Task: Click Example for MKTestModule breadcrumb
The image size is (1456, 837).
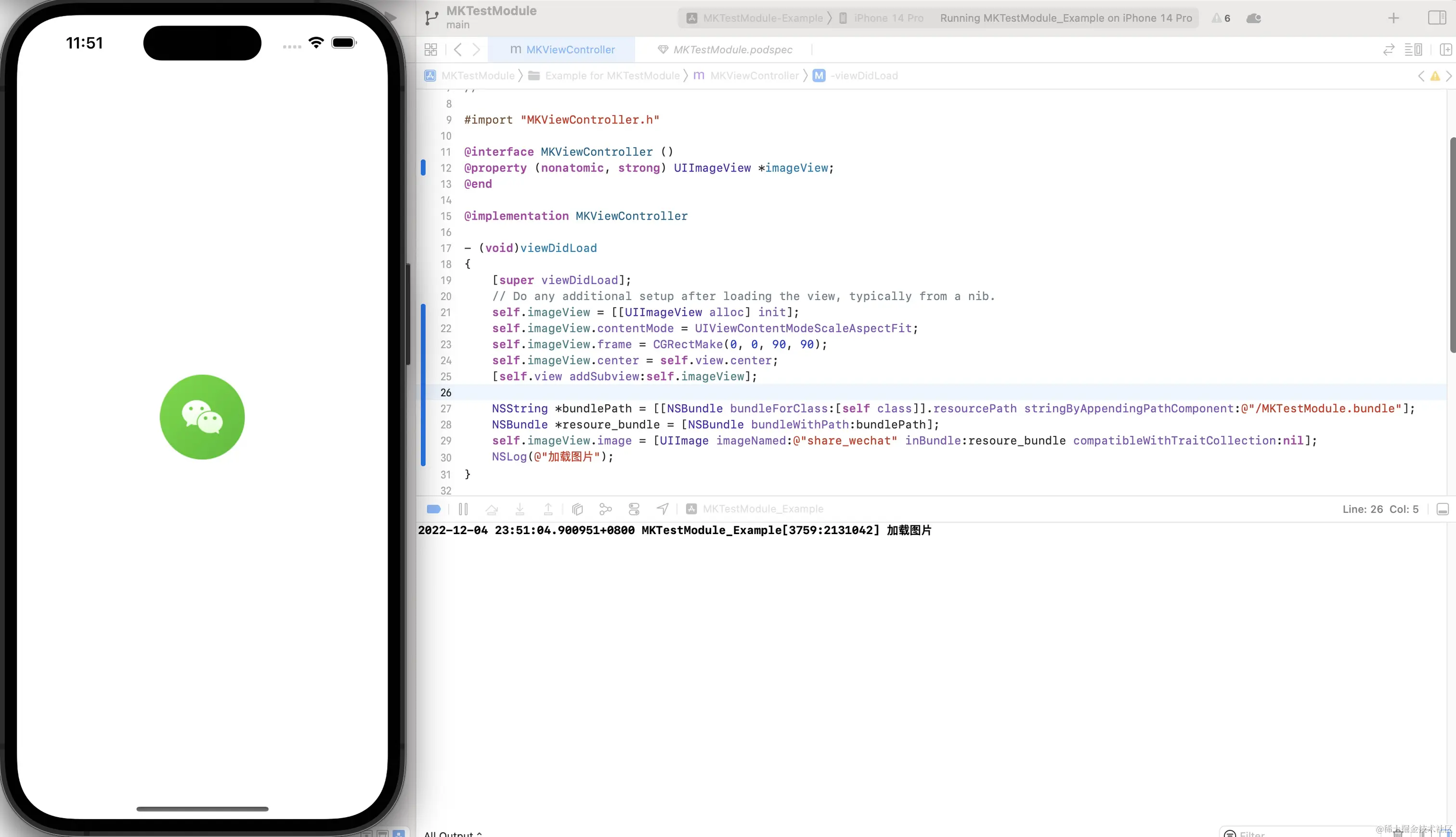Action: pyautogui.click(x=604, y=76)
